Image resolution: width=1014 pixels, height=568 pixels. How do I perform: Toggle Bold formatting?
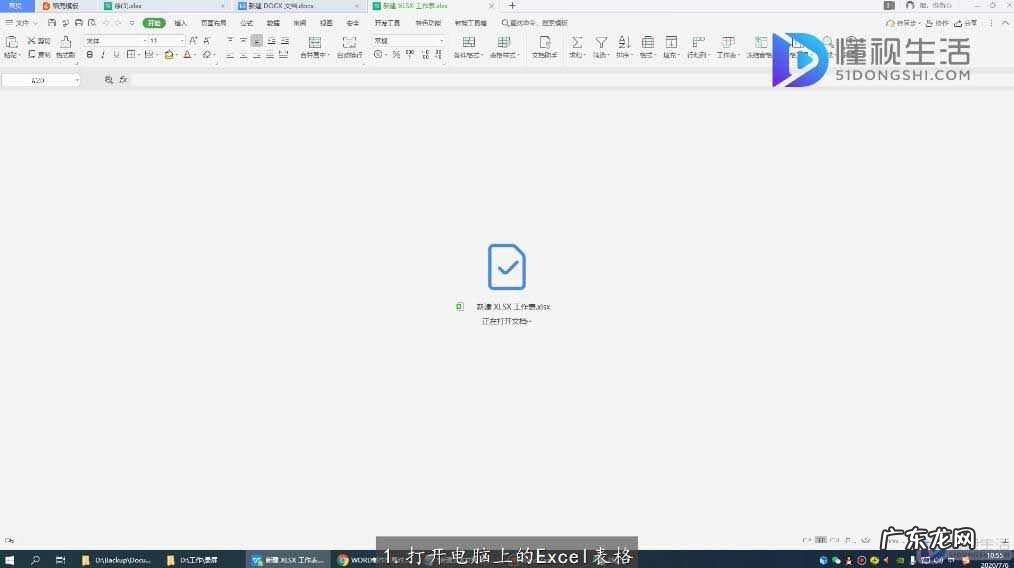(89, 55)
